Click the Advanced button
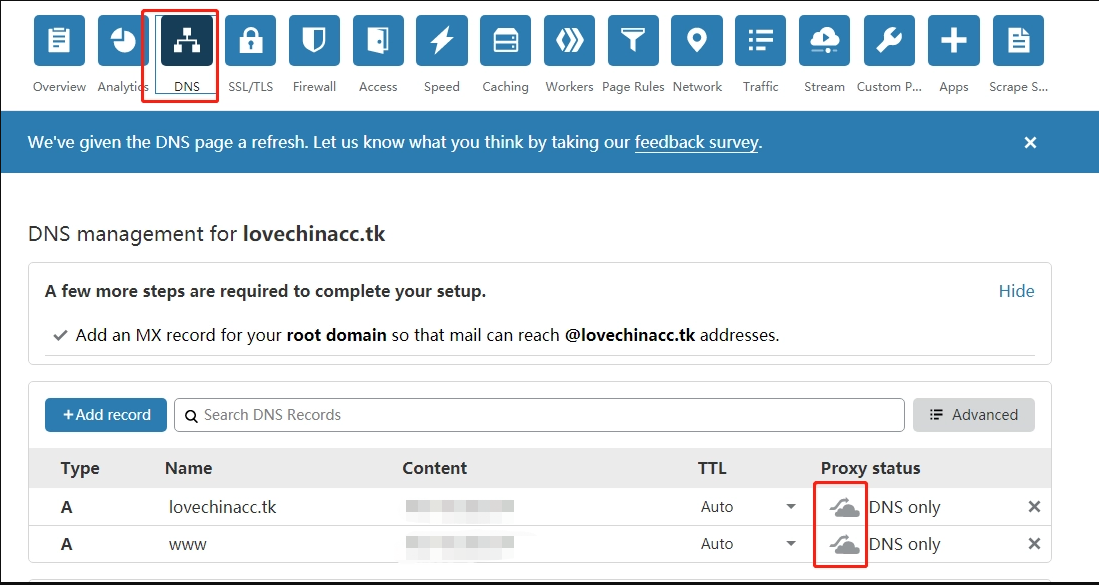Screen dimensions: 1099x585 coord(974,415)
